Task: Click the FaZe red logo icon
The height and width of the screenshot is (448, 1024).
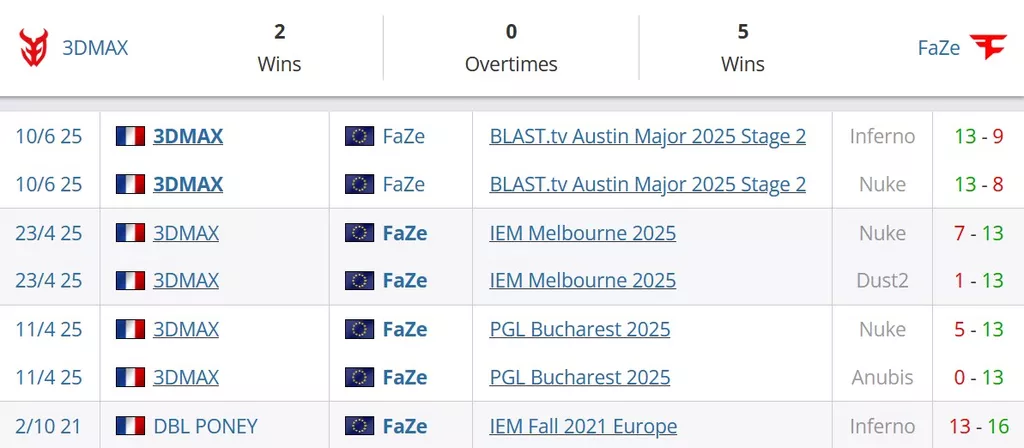Action: (988, 47)
